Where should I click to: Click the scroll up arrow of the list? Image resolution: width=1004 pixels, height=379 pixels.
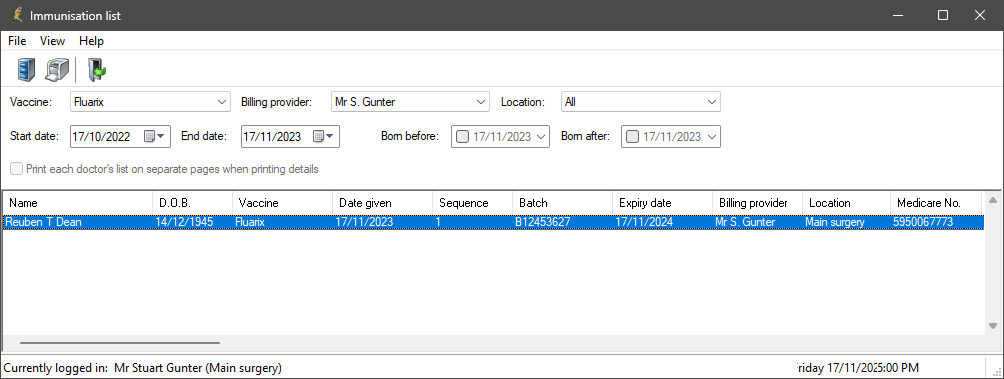pyautogui.click(x=992, y=201)
